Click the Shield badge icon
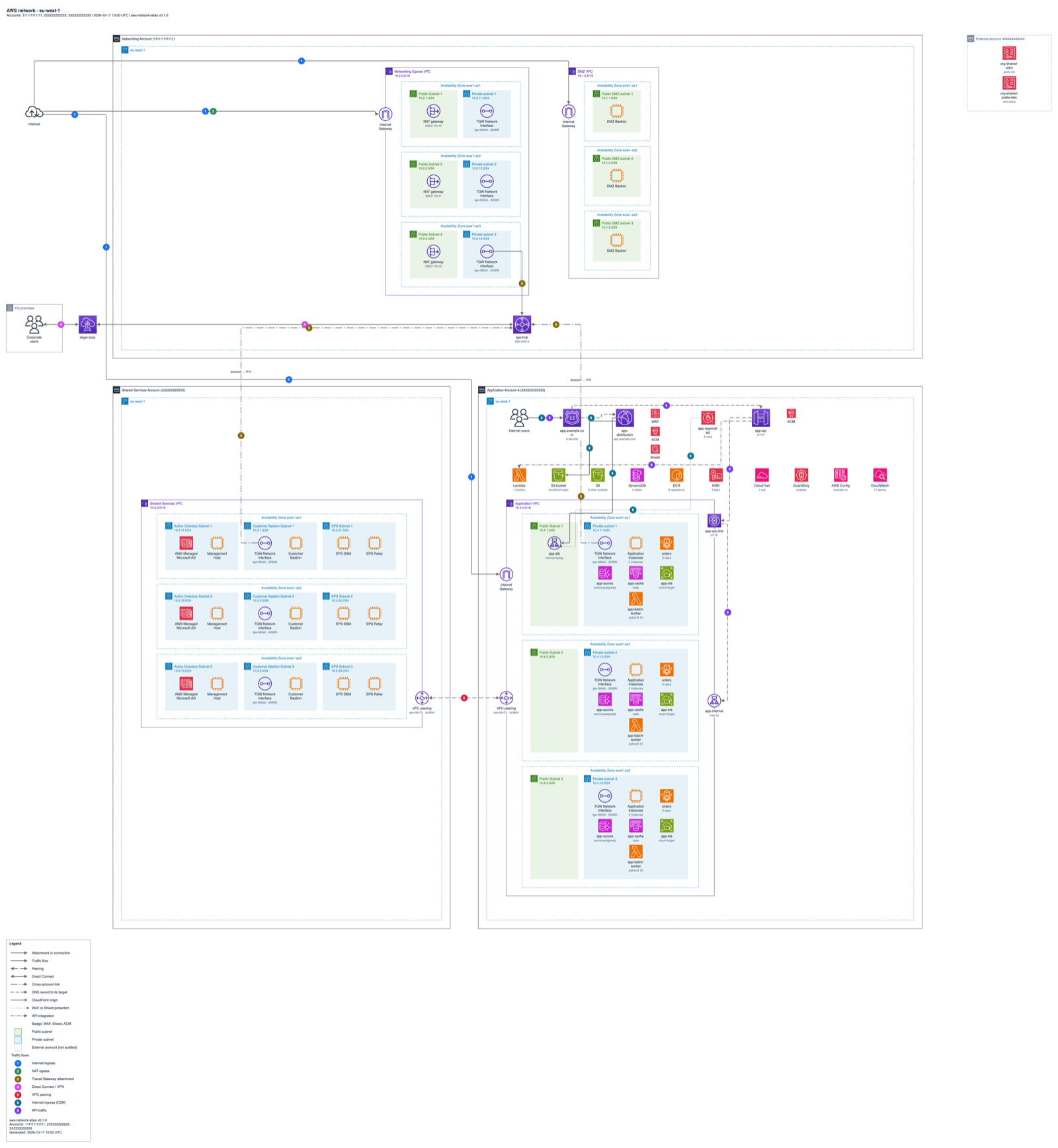 click(x=655, y=450)
